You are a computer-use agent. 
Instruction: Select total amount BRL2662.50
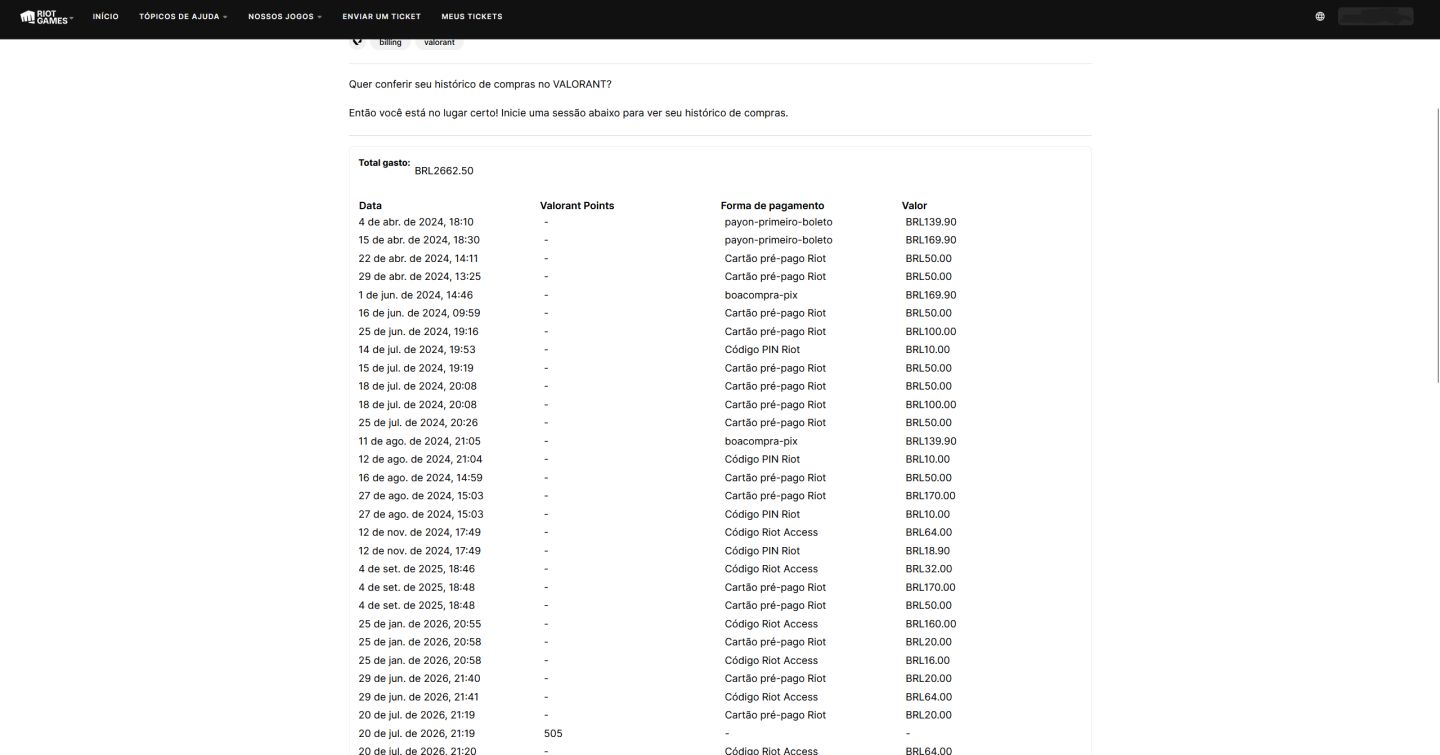coord(444,171)
